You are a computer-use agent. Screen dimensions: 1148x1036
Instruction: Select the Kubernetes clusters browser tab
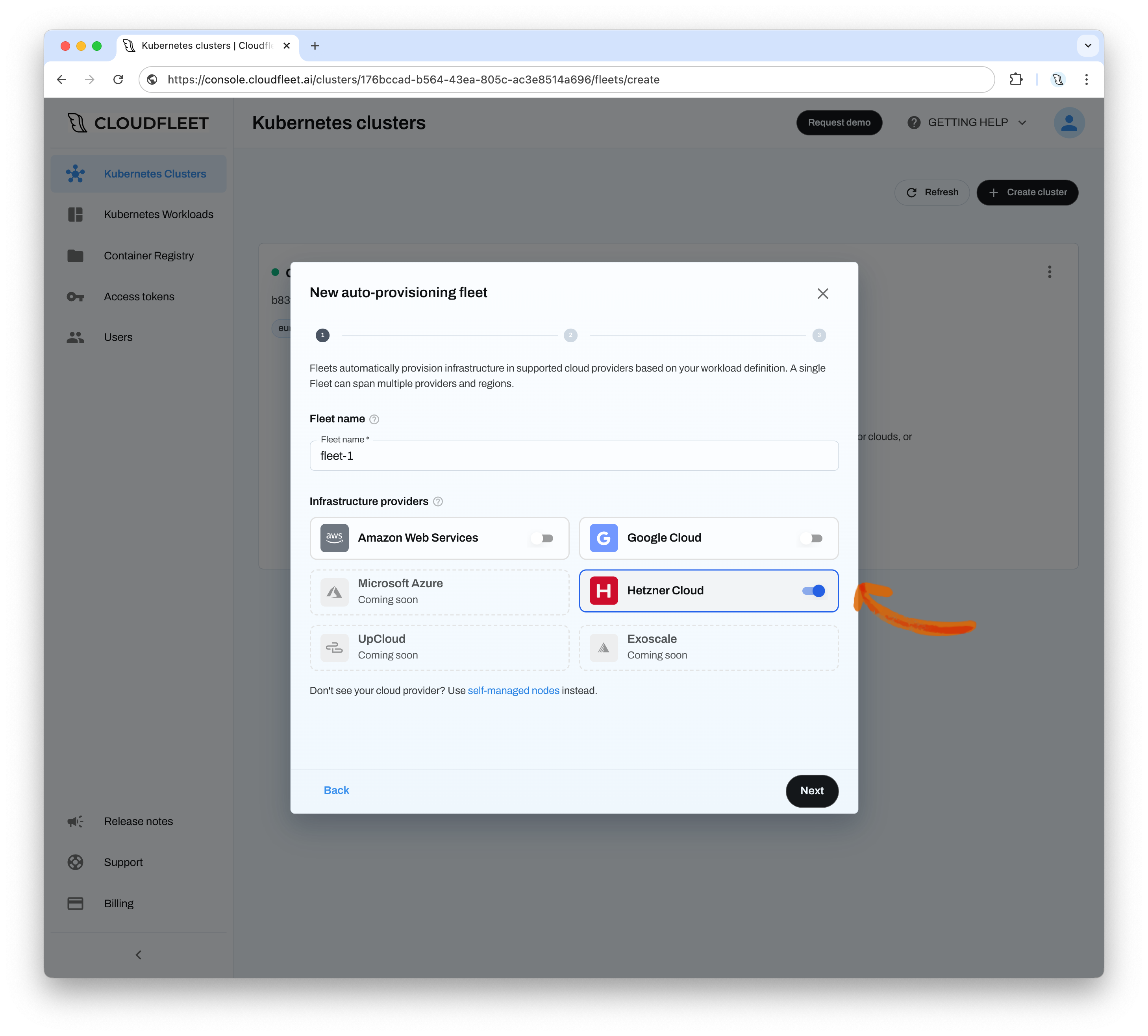pyautogui.click(x=207, y=46)
